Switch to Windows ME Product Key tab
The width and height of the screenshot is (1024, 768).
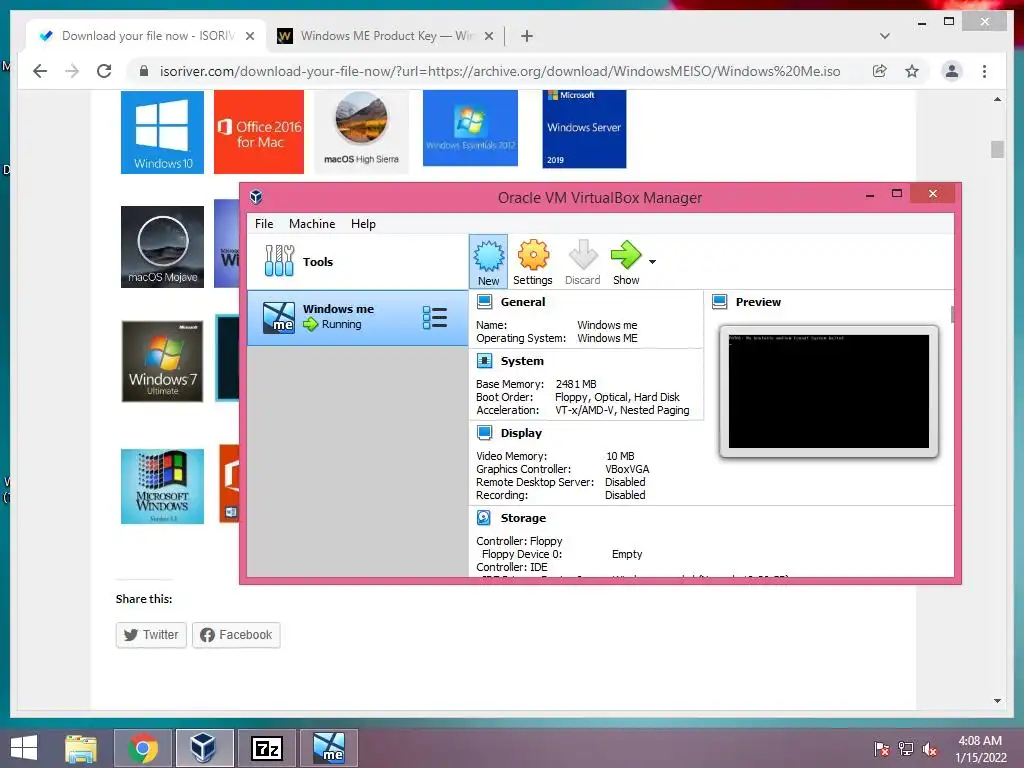385,36
